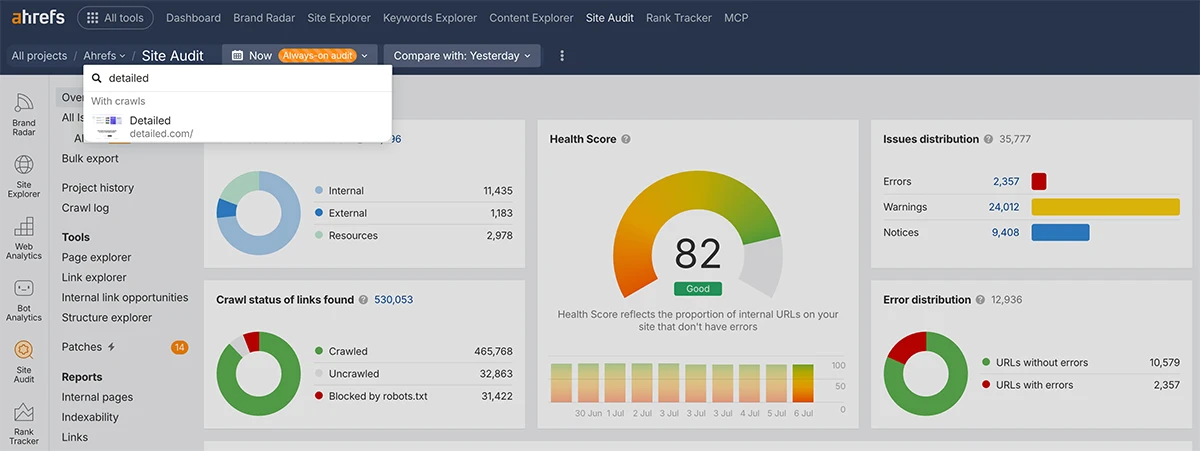Viewport: 1200px width, 451px height.
Task: Click the All projects breadcrumb link
Action: point(39,56)
